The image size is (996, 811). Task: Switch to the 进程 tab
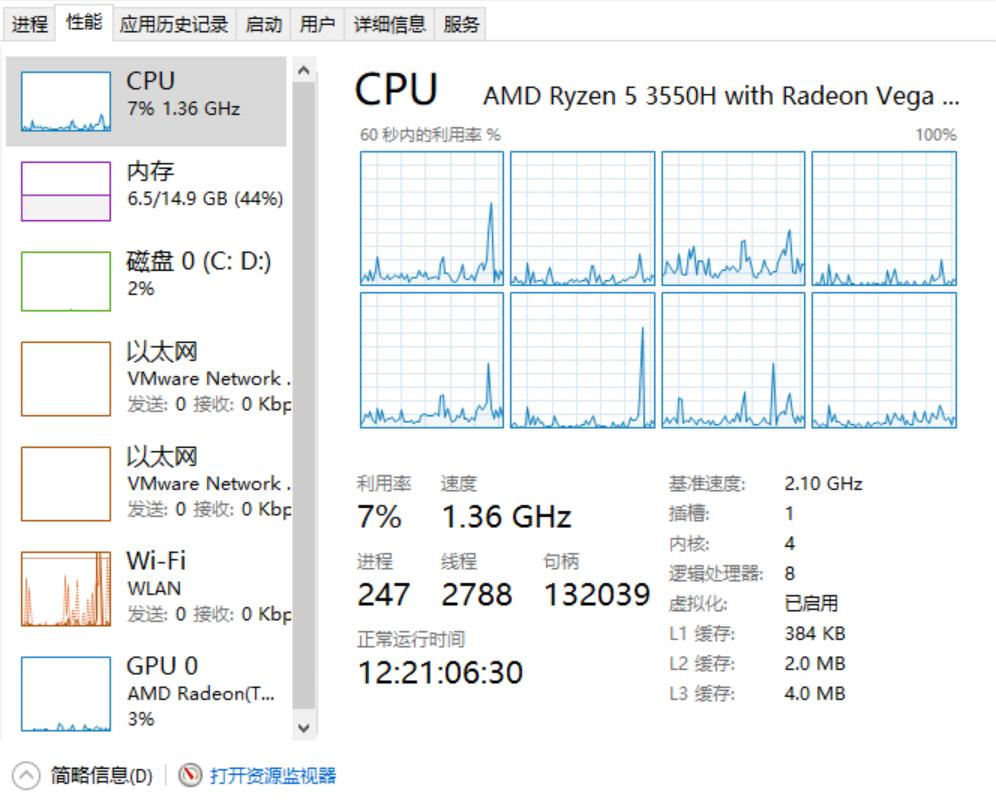[30, 25]
